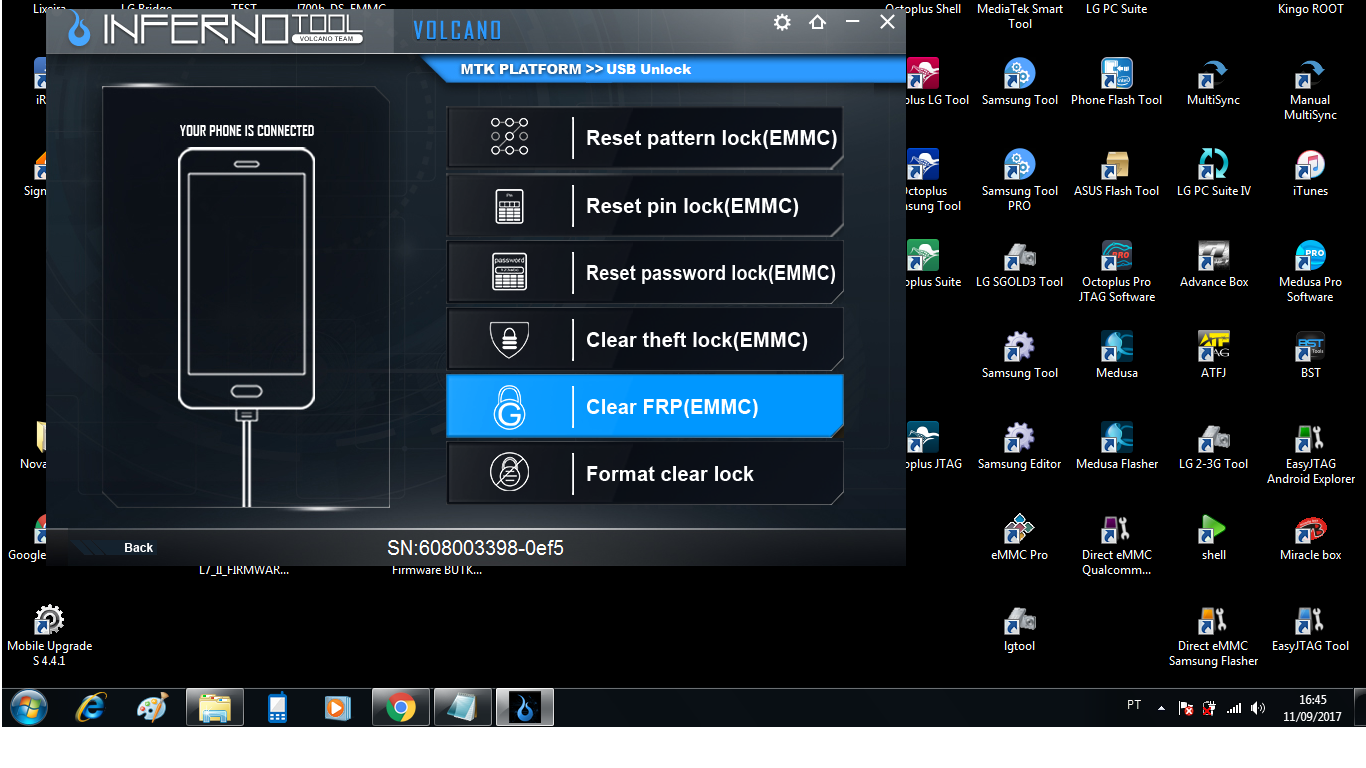Viewport: 1366px width, 768px height.
Task: Select Reset pin lock(EMMC)
Action: (645, 206)
